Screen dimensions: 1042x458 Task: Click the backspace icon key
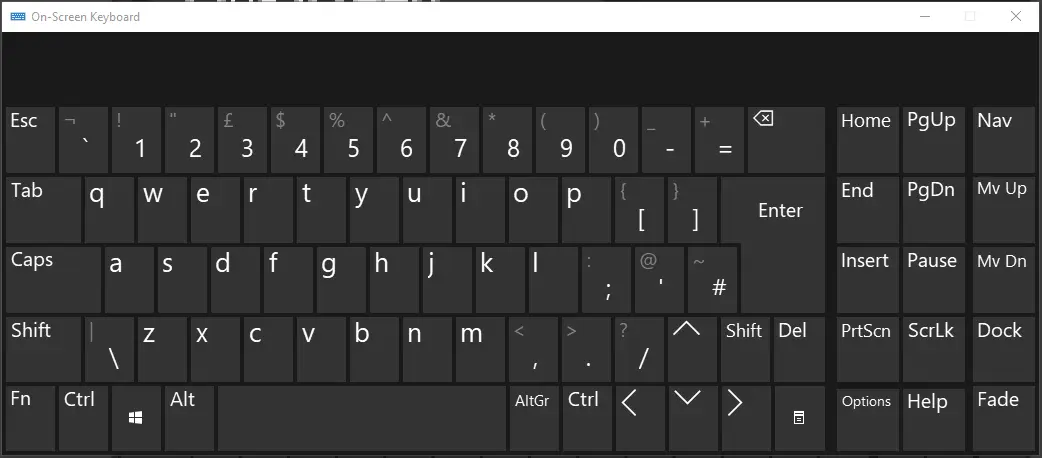click(x=786, y=140)
